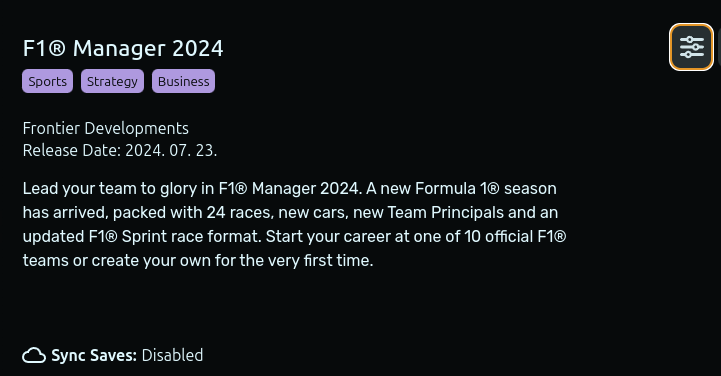This screenshot has width=721, height=376.
Task: Click the Frontier Developments developer name
Action: [x=106, y=128]
